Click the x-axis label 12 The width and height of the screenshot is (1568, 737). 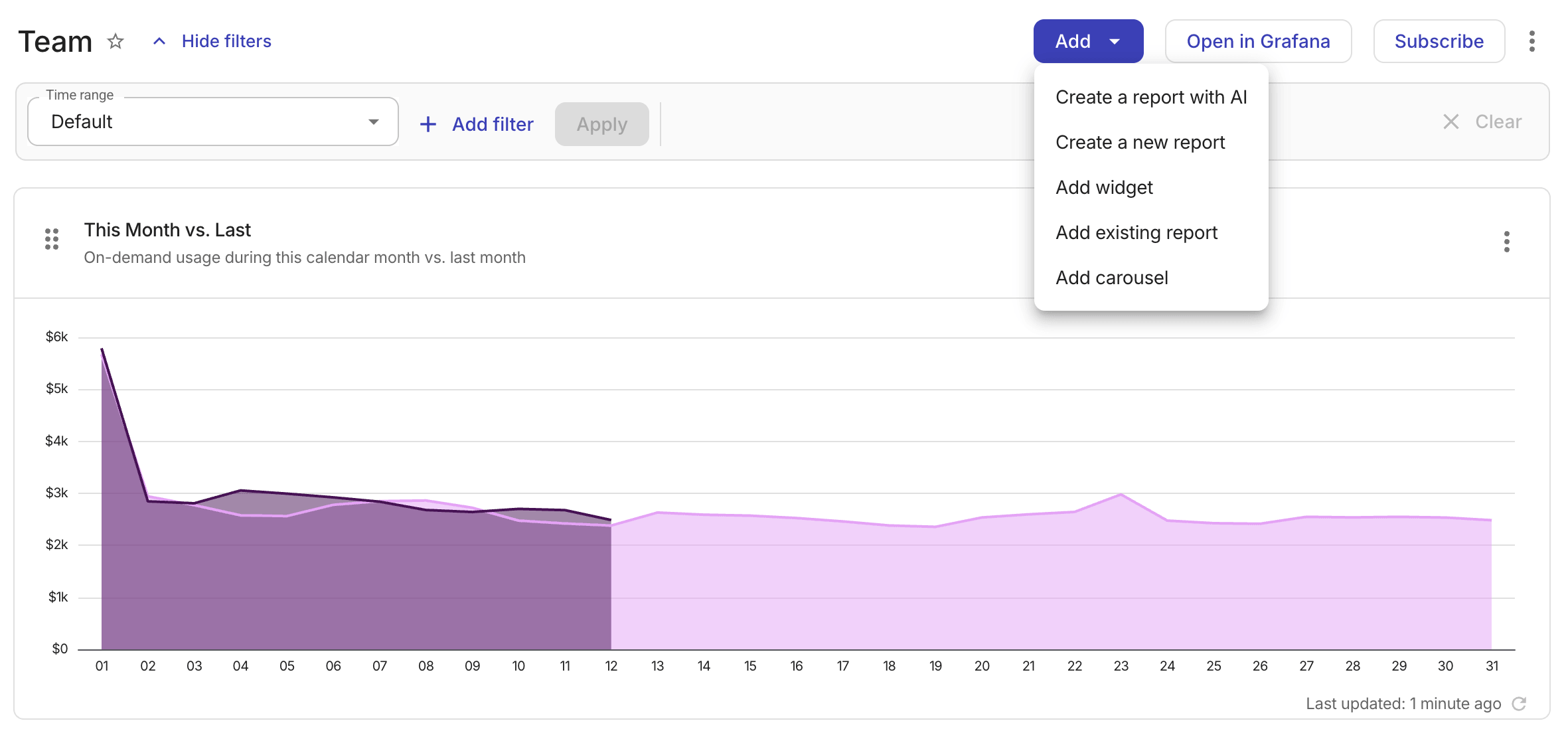click(611, 666)
